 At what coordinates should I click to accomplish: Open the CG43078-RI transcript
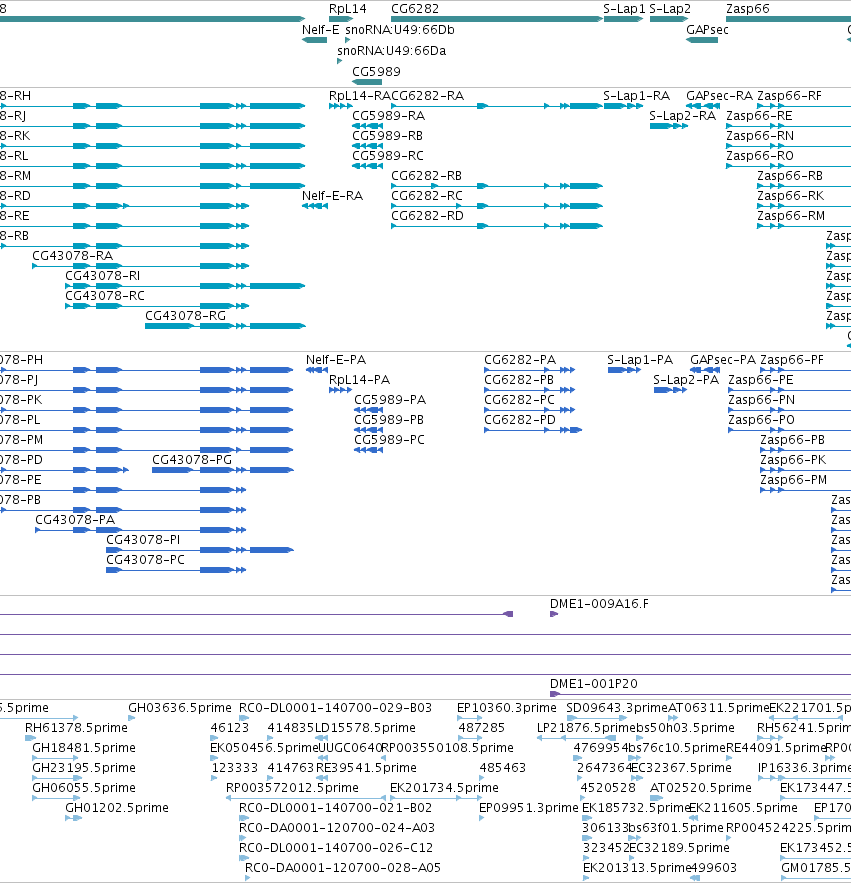185,286
